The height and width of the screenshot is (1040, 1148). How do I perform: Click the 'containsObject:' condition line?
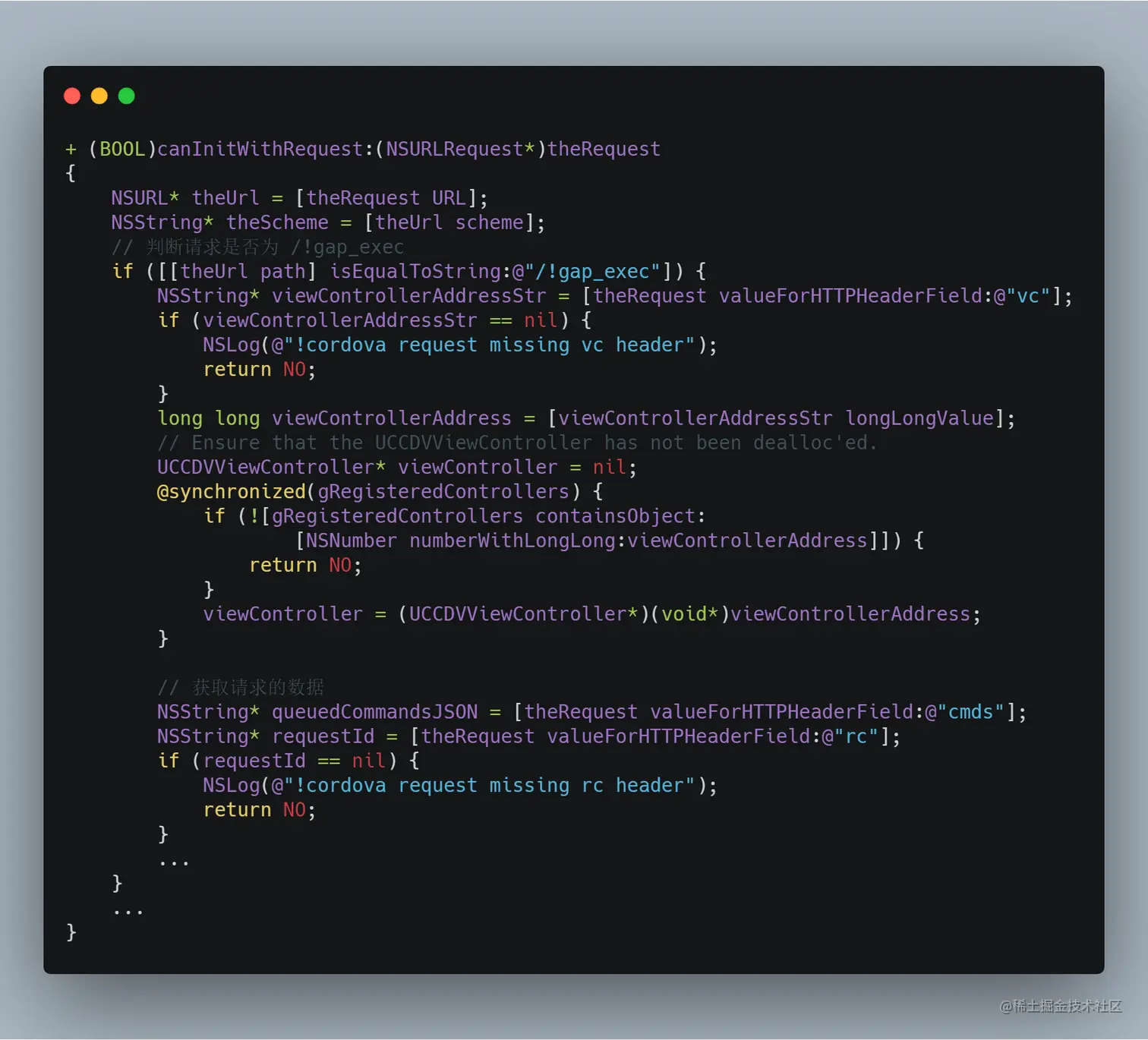tap(455, 516)
